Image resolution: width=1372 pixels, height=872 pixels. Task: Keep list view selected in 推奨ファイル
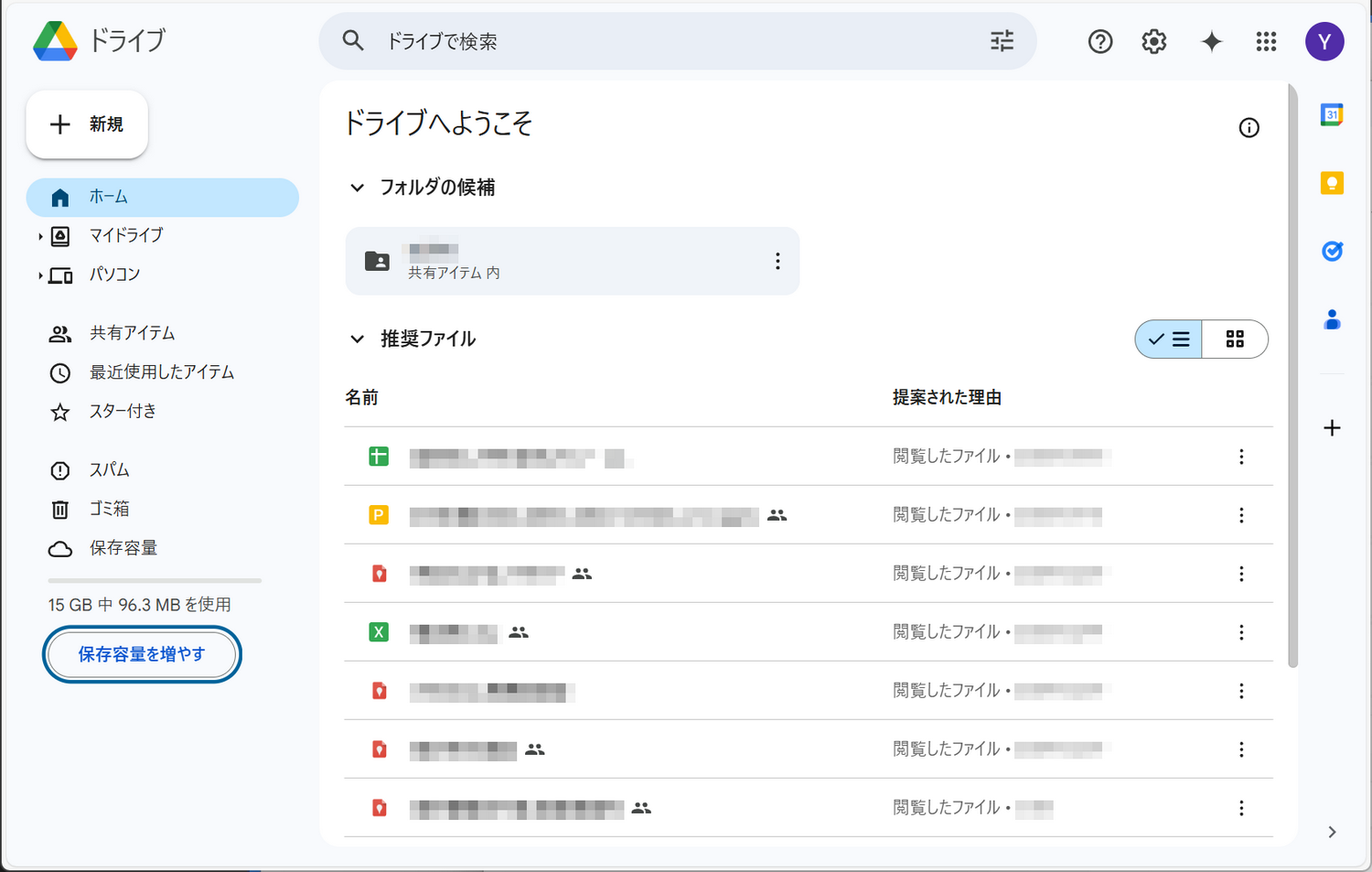[x=1168, y=339]
